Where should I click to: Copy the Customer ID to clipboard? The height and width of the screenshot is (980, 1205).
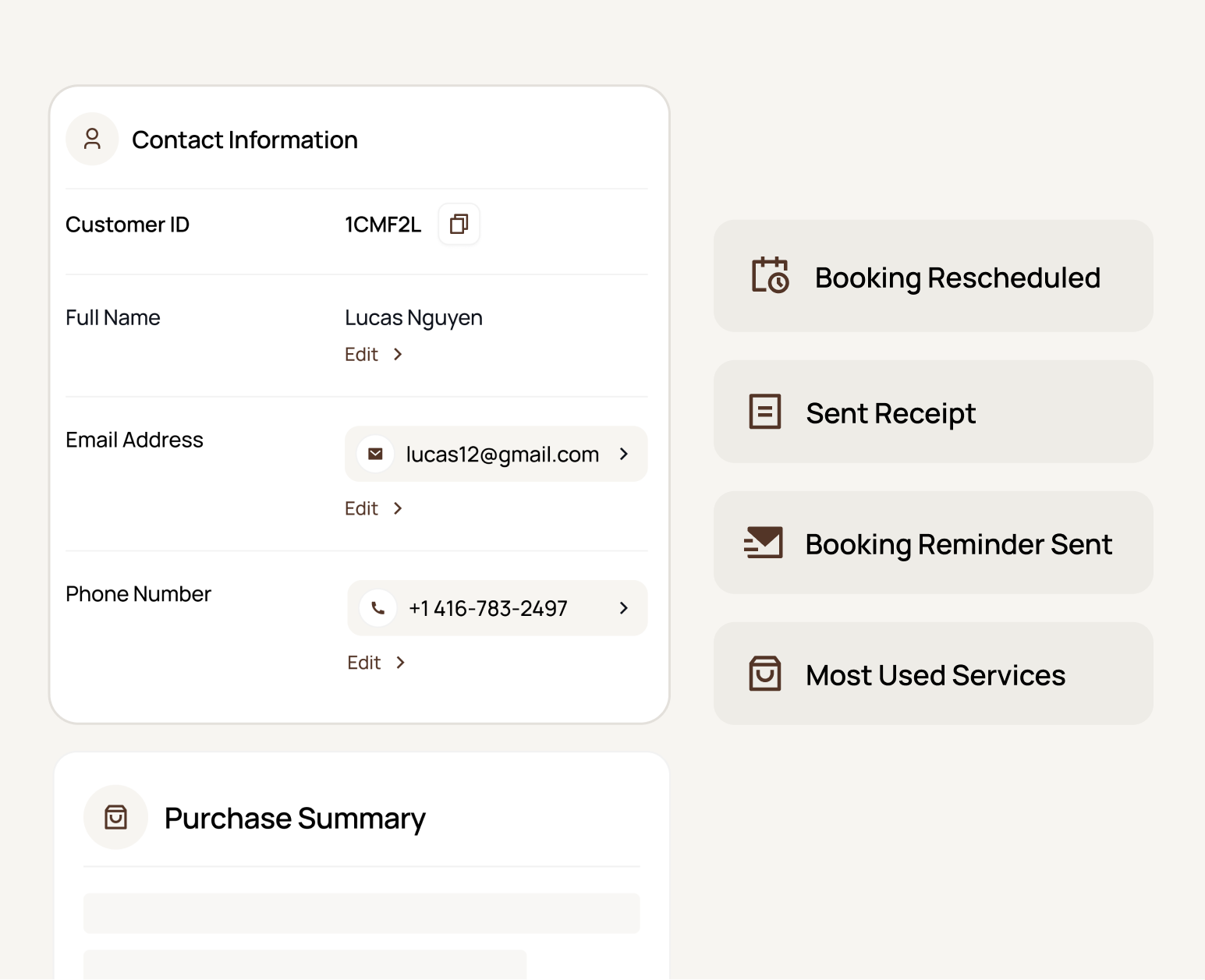click(459, 225)
